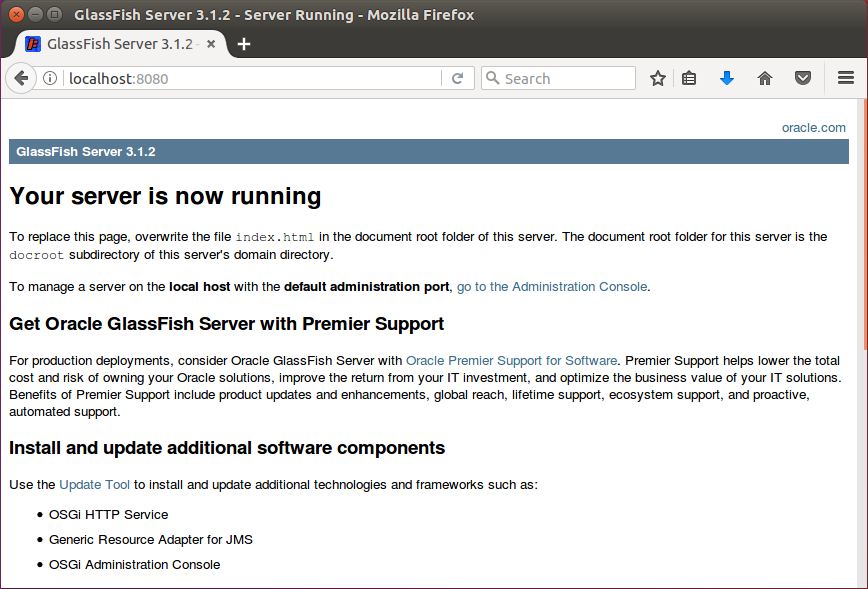Screen dimensions: 868x589
Task: Show site information for localhost
Action: (50, 78)
